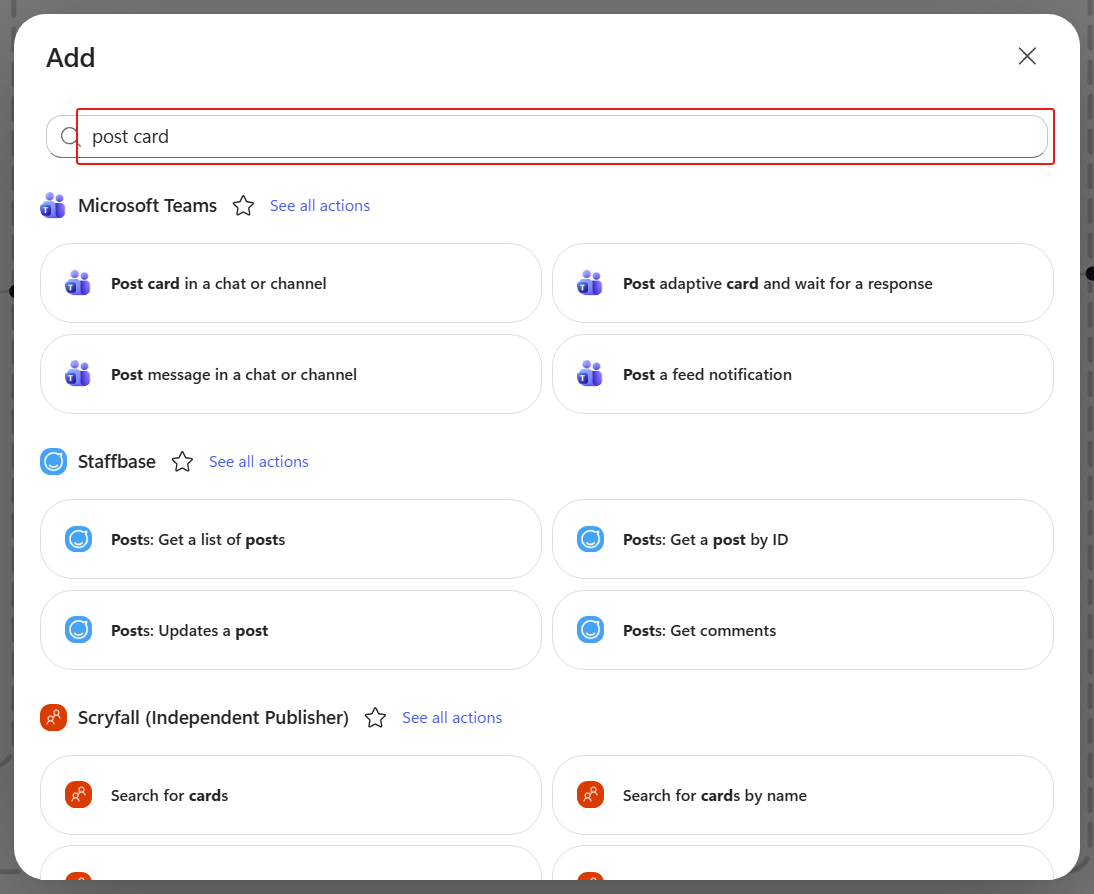Click Staffbase icon on Get post by ID
Viewport: 1094px width, 894px height.
pos(590,539)
